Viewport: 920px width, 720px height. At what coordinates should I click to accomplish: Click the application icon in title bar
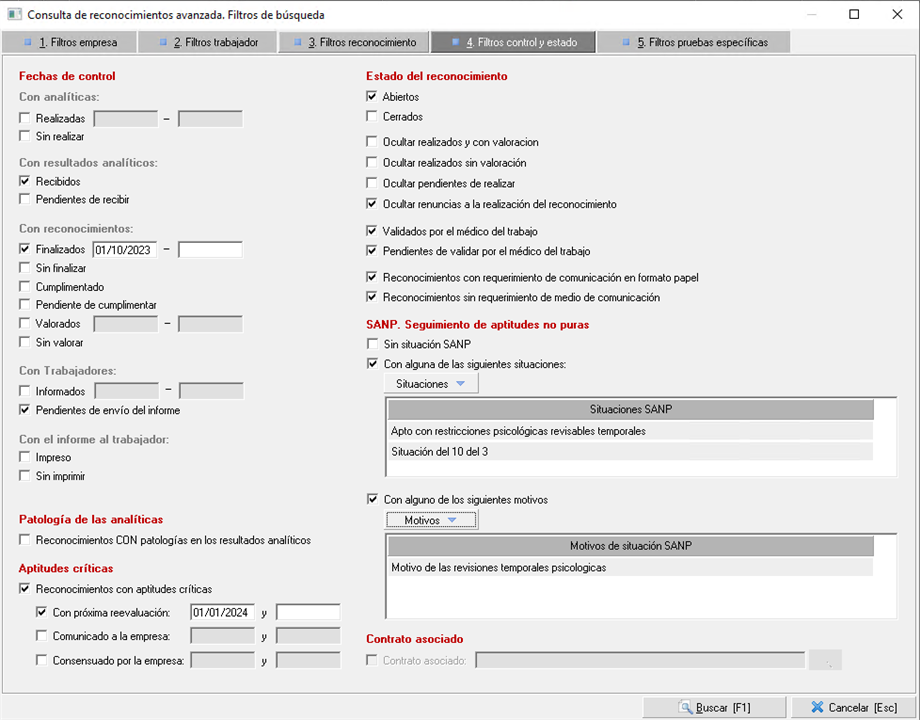tap(14, 15)
